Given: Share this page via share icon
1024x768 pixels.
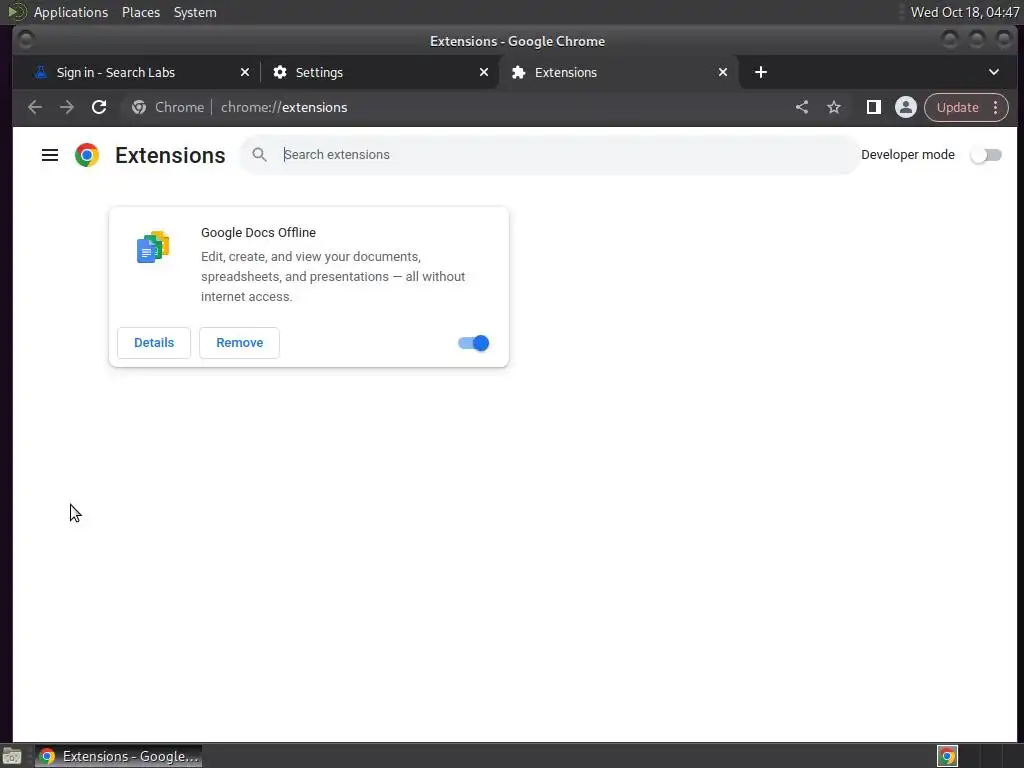Looking at the screenshot, I should tap(802, 107).
